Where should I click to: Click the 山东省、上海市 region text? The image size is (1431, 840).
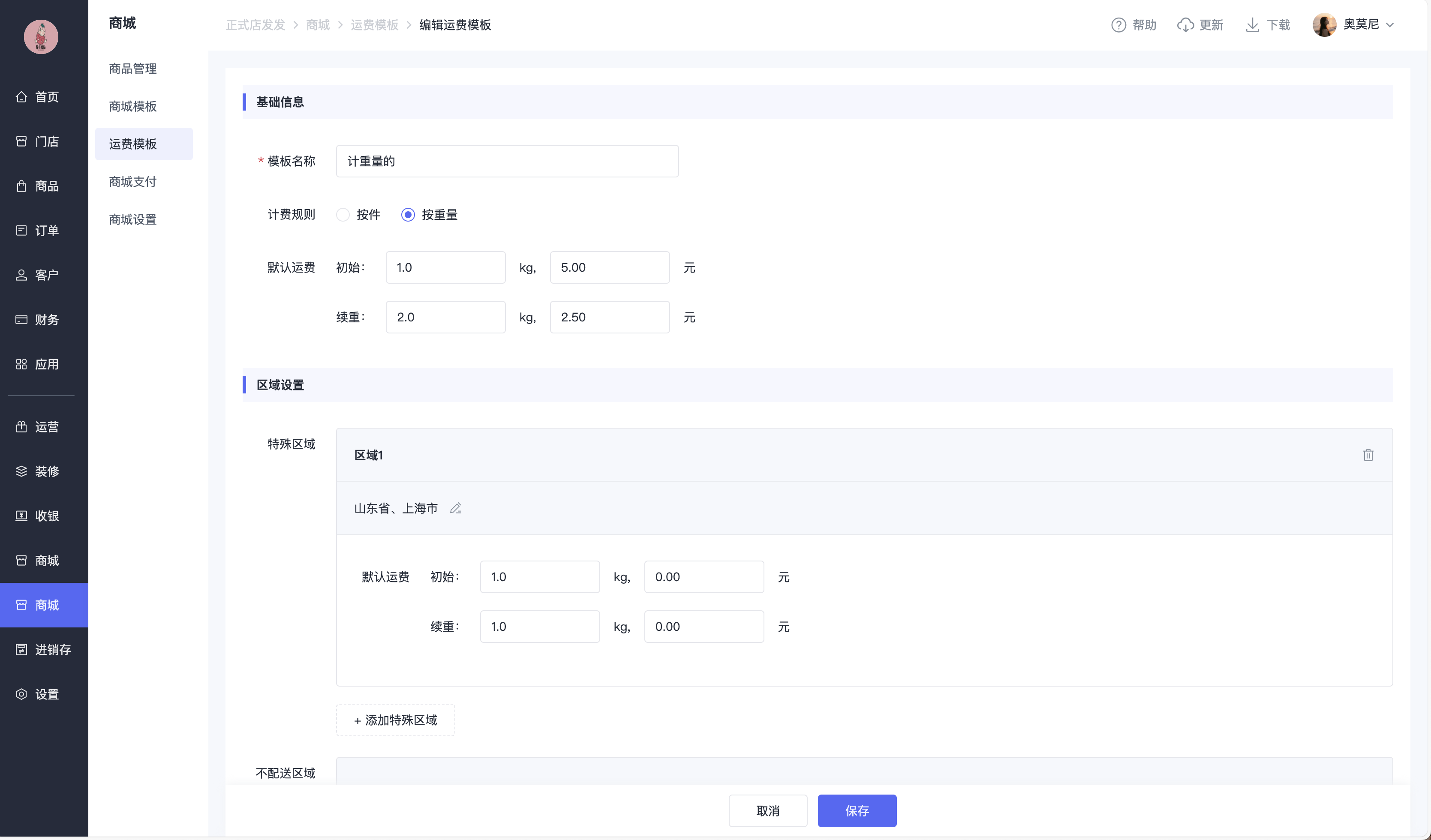point(396,509)
